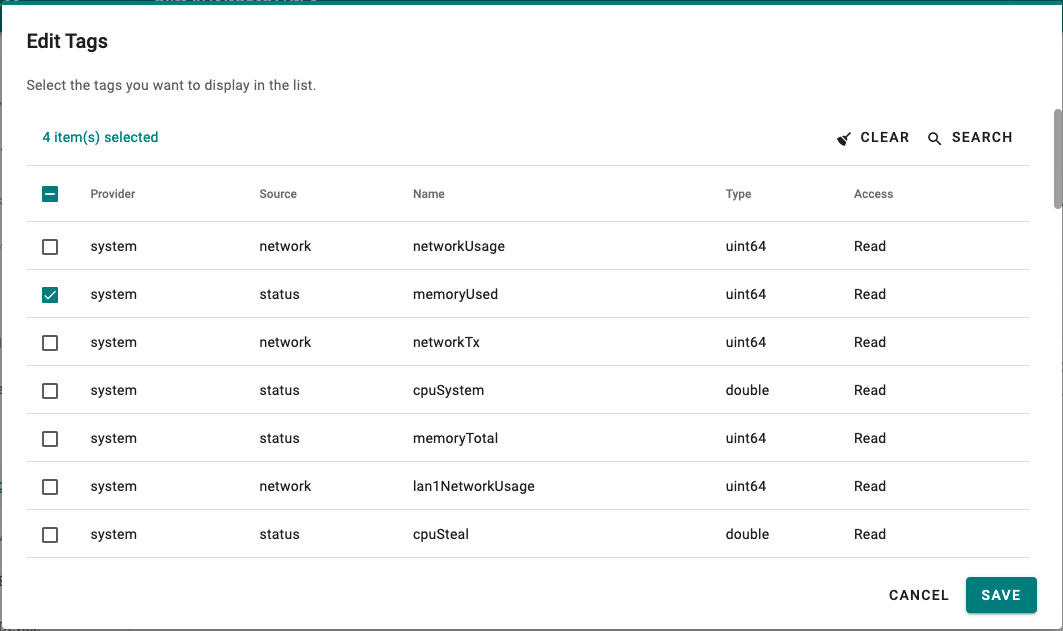Viewport: 1063px width, 631px height.
Task: Click the memoryUsed tag name
Action: point(456,294)
